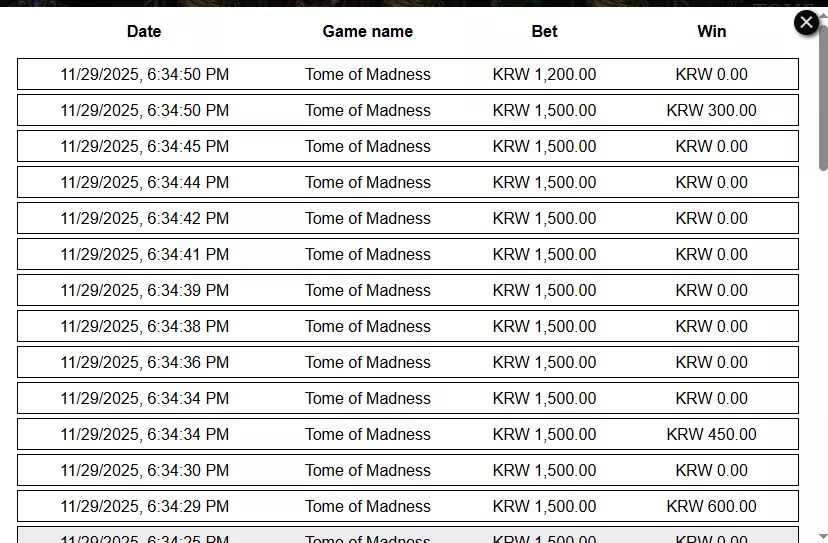The image size is (828, 543).
Task: Select the 6:34:39 PM history row
Action: point(408,290)
